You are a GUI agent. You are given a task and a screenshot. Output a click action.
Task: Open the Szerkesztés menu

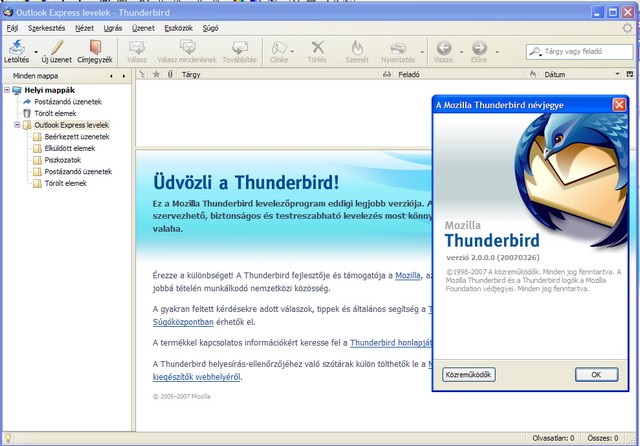pyautogui.click(x=47, y=28)
